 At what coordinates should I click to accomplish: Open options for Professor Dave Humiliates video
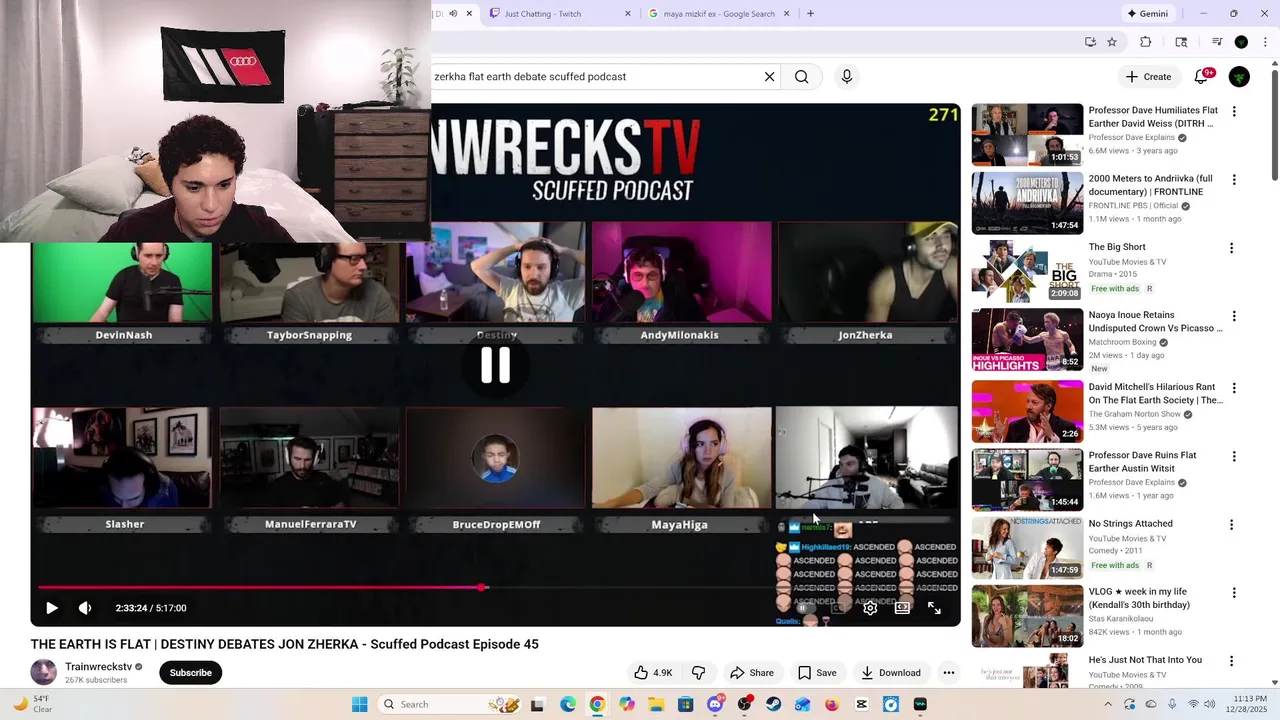pos(1234,112)
